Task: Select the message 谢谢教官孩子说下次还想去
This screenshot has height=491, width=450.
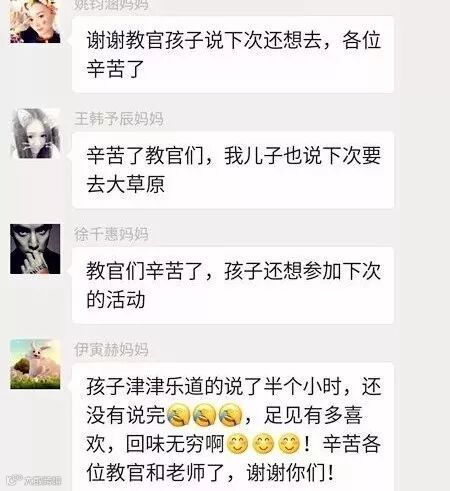Action: [233, 55]
